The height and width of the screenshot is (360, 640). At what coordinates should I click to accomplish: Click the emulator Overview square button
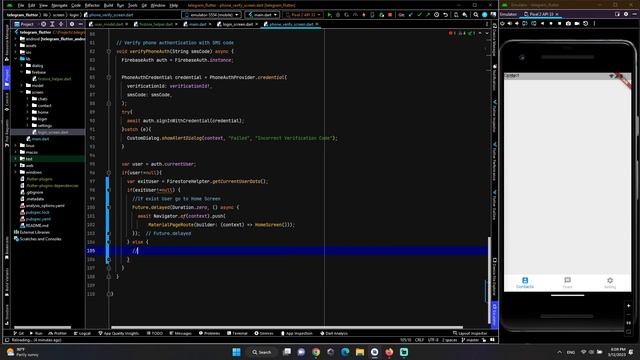click(x=560, y=24)
